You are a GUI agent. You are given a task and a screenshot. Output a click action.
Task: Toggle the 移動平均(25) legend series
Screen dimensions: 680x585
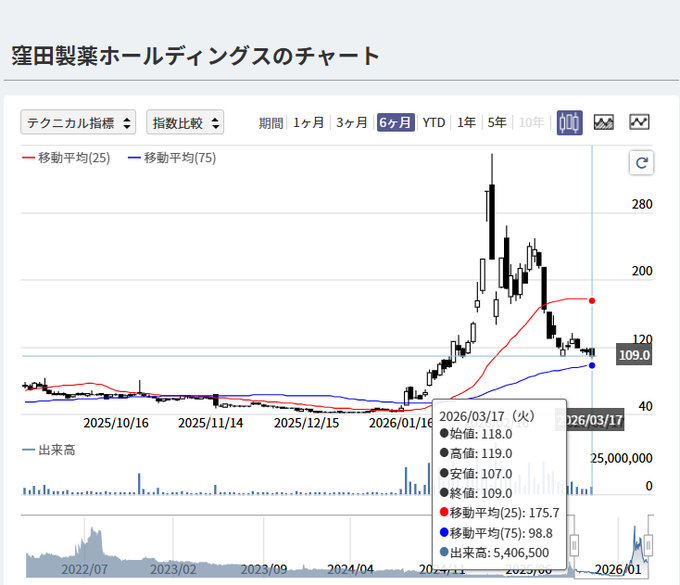click(x=66, y=158)
